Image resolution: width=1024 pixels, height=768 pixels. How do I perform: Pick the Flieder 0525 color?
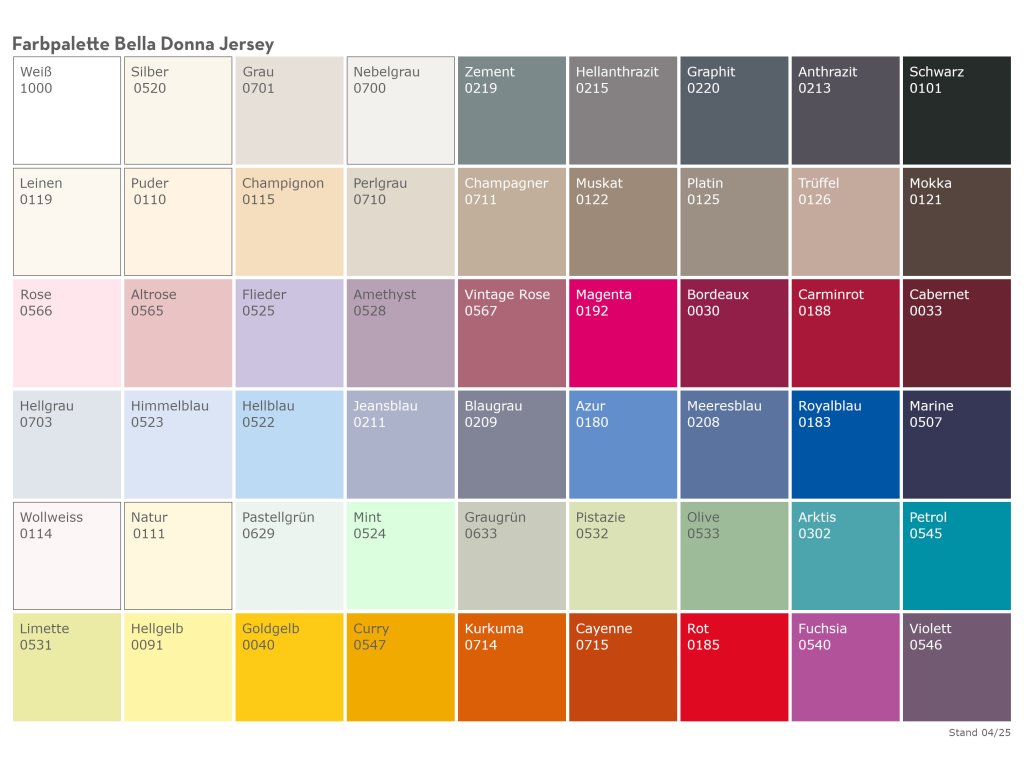tap(289, 333)
